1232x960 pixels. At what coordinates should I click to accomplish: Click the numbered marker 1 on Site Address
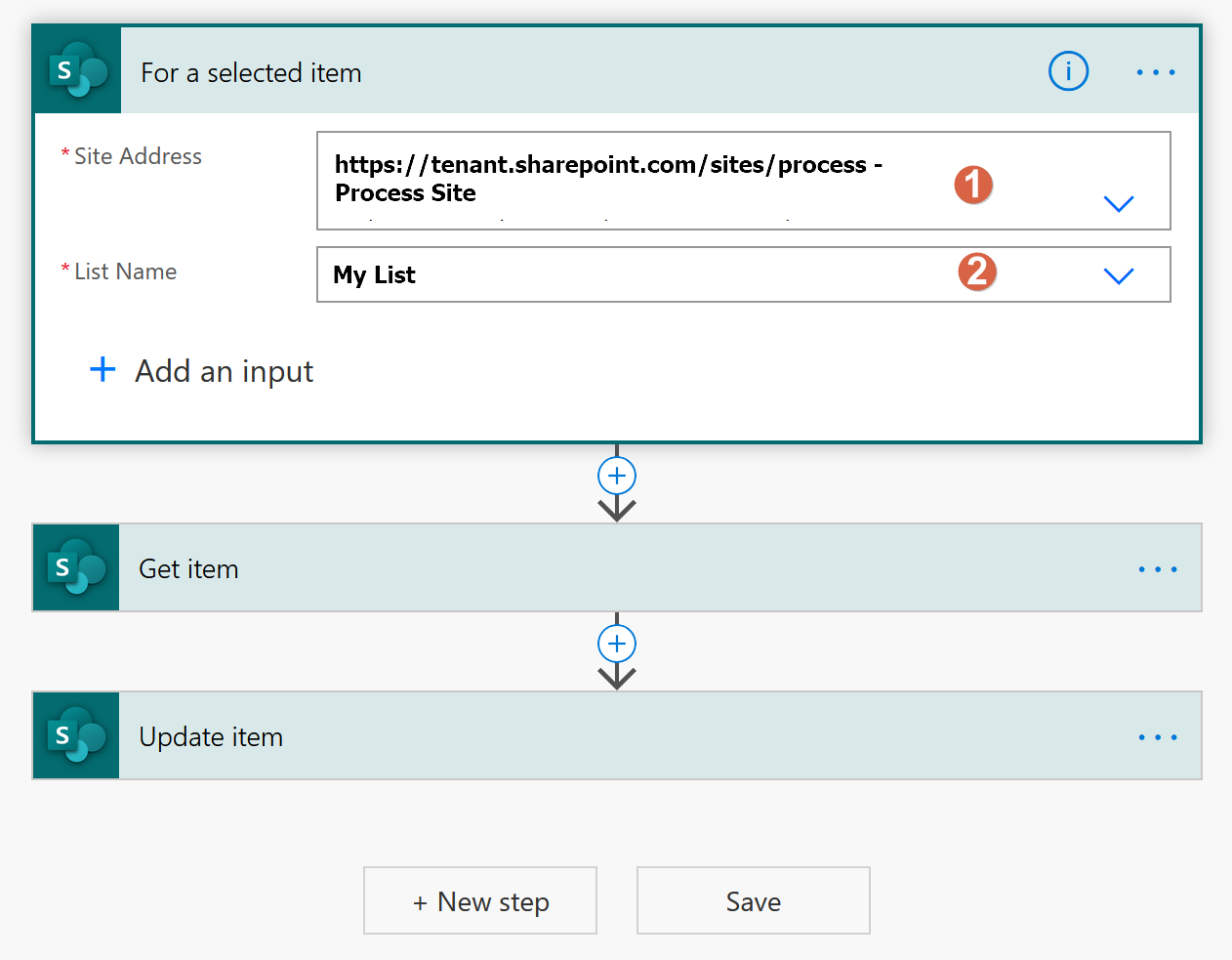(x=973, y=185)
